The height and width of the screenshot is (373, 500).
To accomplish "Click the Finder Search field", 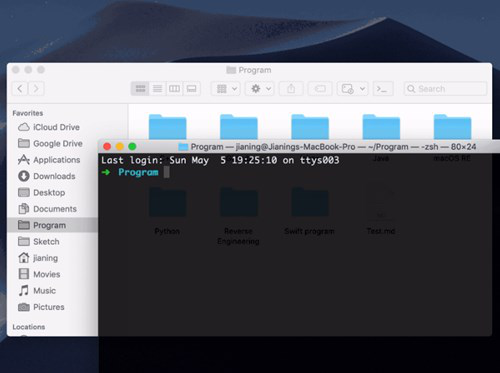I will pyautogui.click(x=445, y=89).
